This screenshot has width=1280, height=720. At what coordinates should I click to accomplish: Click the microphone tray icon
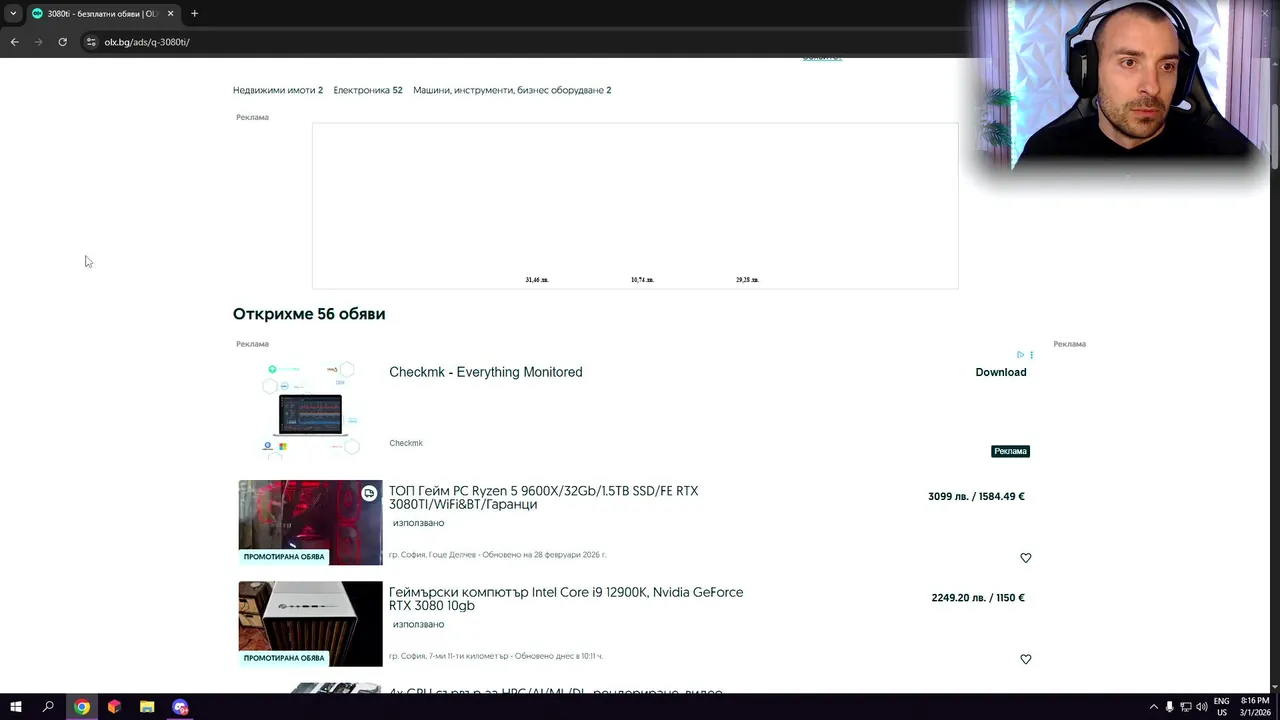1169,707
